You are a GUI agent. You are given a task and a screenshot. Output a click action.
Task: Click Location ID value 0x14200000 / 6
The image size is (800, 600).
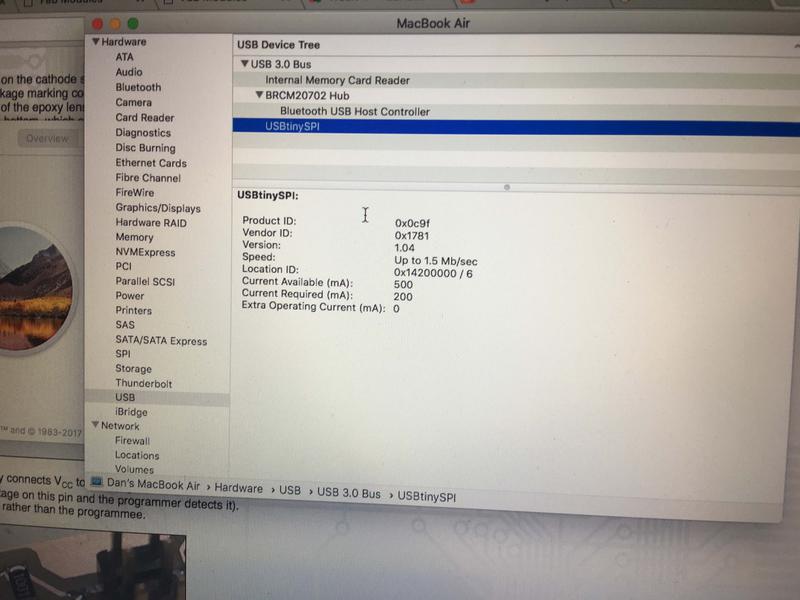(433, 273)
